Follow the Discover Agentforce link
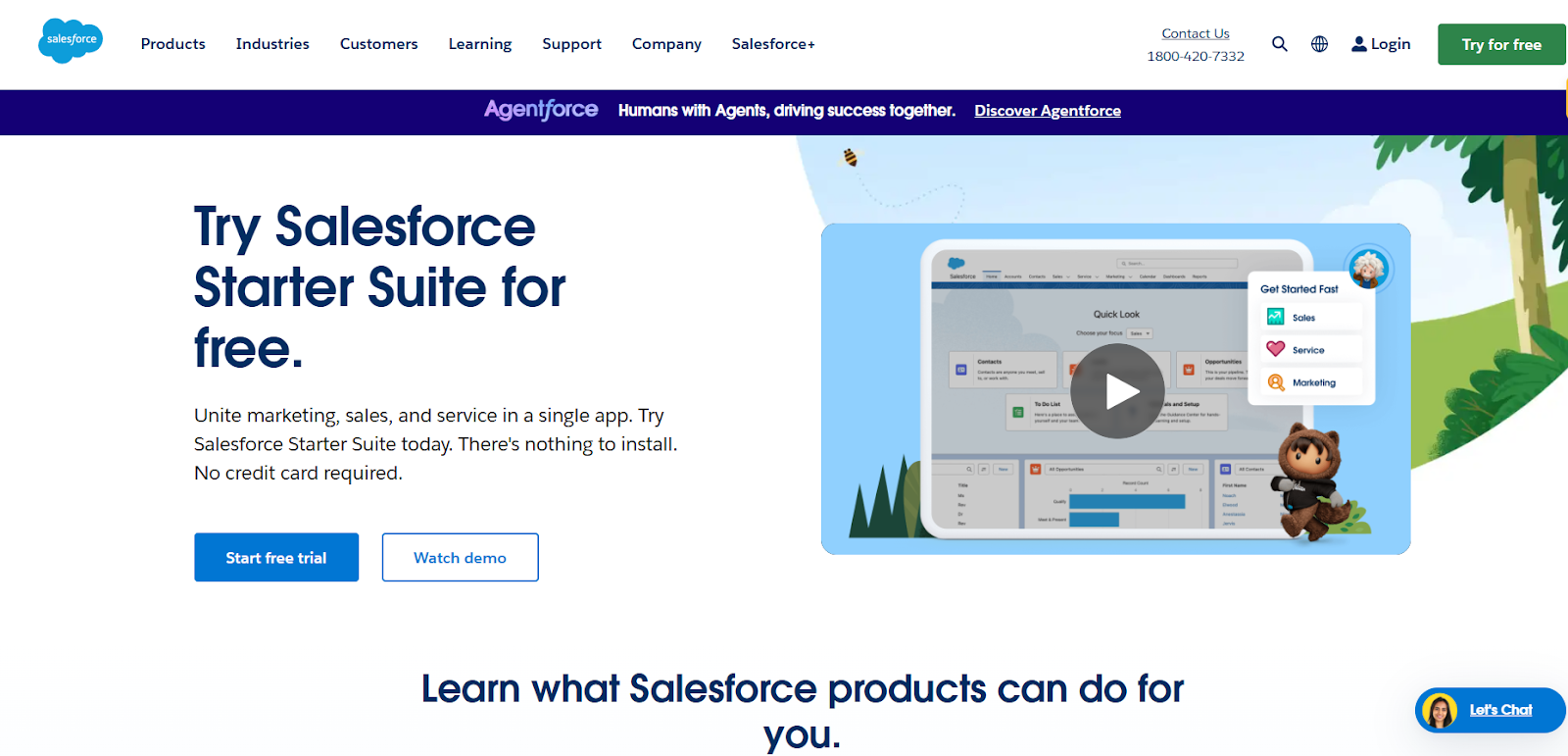1568x756 pixels. (x=1048, y=111)
